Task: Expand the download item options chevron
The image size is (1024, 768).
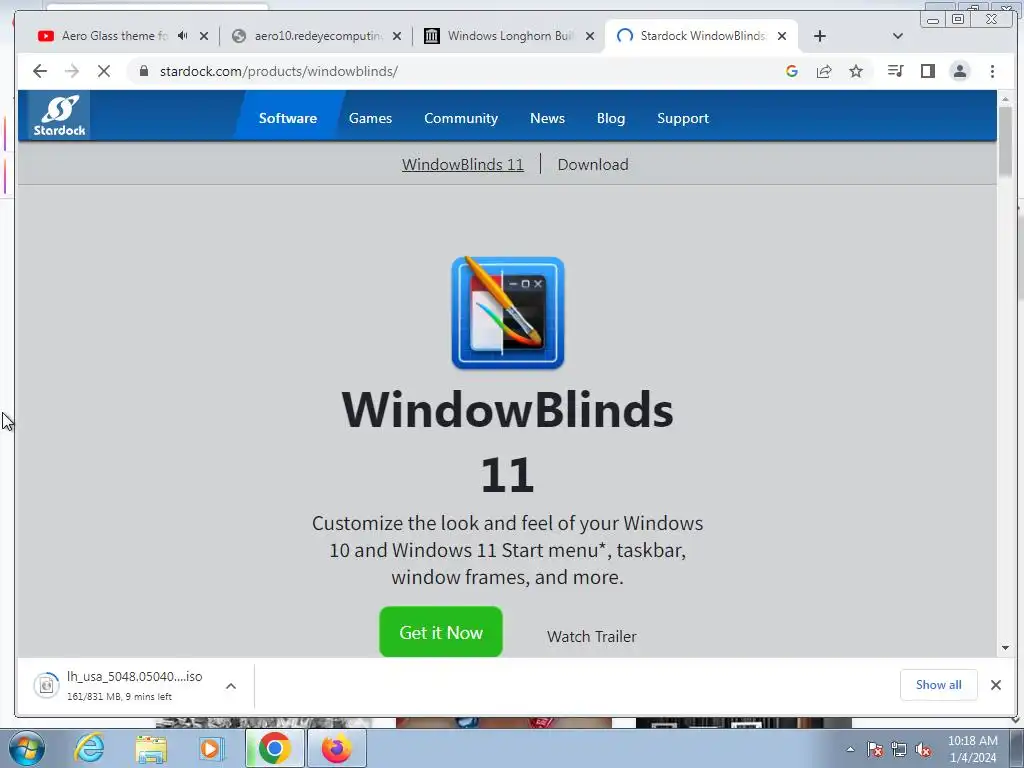Action: [231, 686]
